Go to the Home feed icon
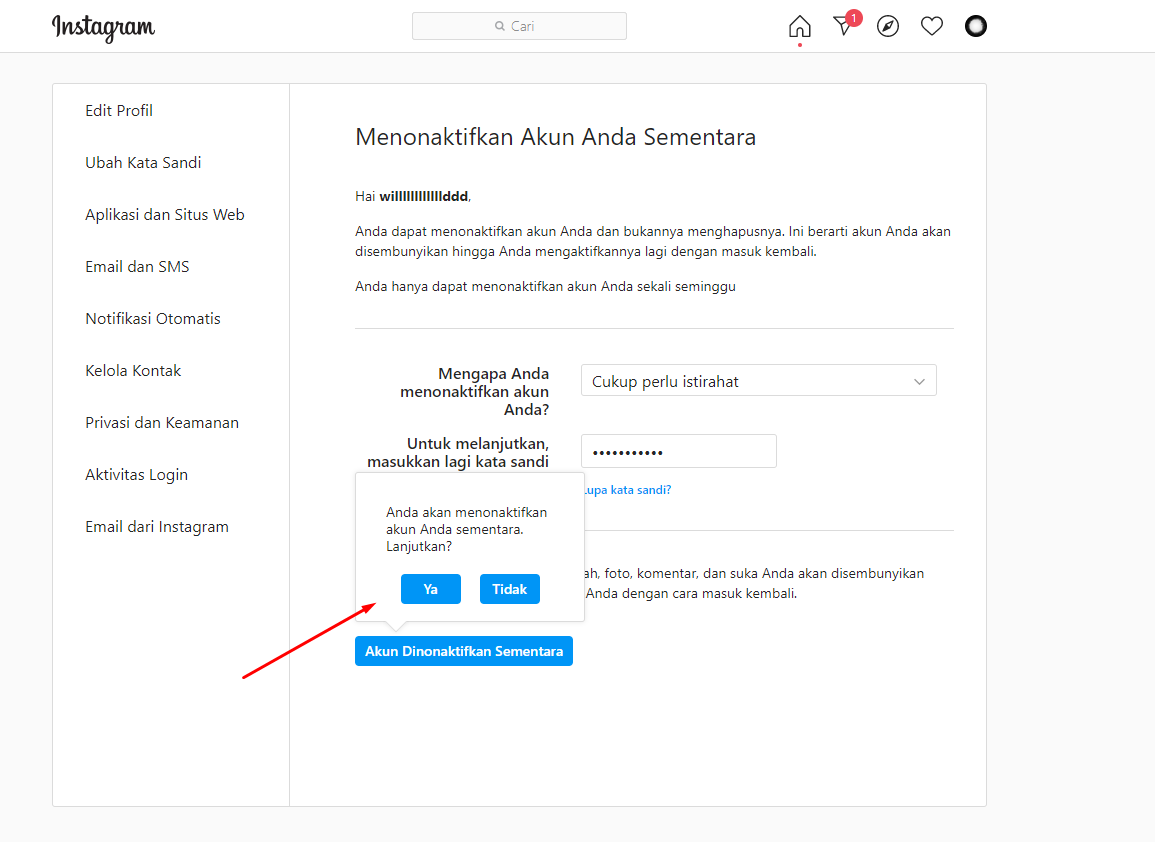The width and height of the screenshot is (1155, 842). [800, 27]
